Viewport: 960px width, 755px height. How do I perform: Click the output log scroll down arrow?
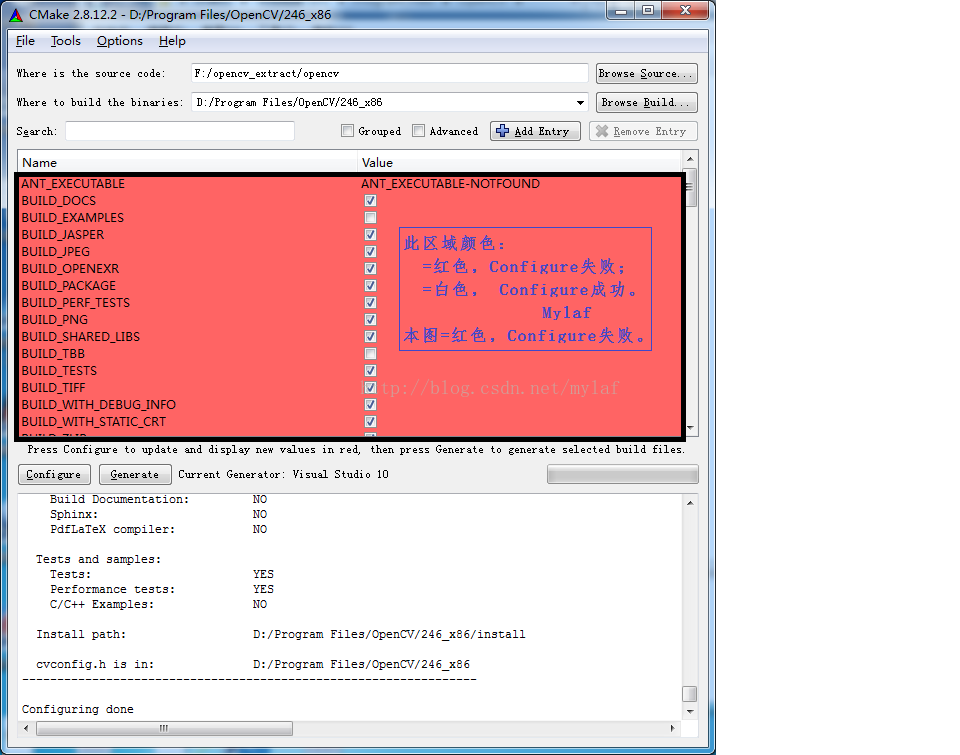tap(690, 712)
